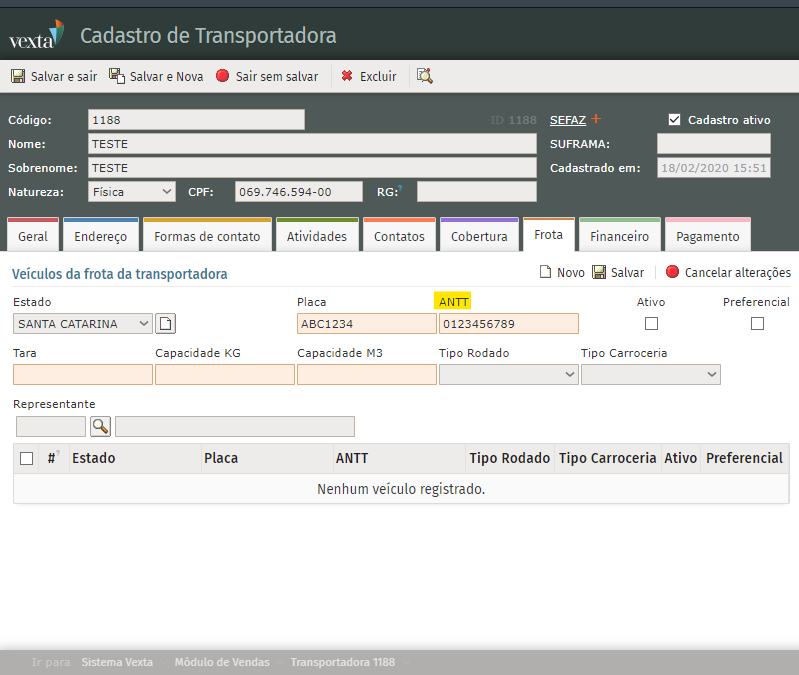Click the Capacidade KG input field
This screenshot has width=799, height=675.
point(225,374)
